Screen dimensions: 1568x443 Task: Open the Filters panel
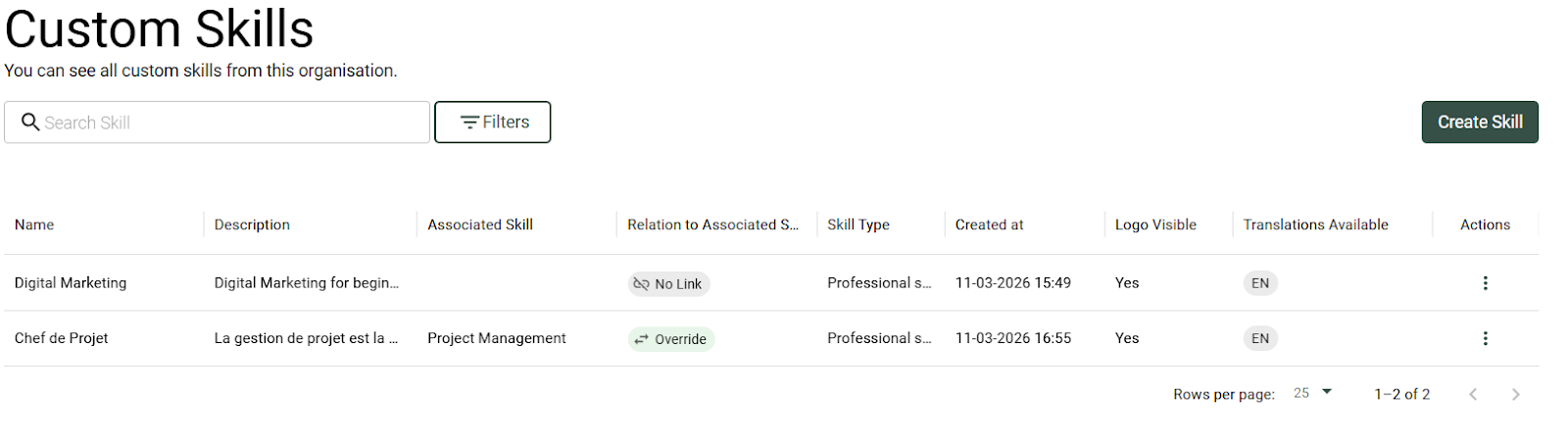pos(492,123)
